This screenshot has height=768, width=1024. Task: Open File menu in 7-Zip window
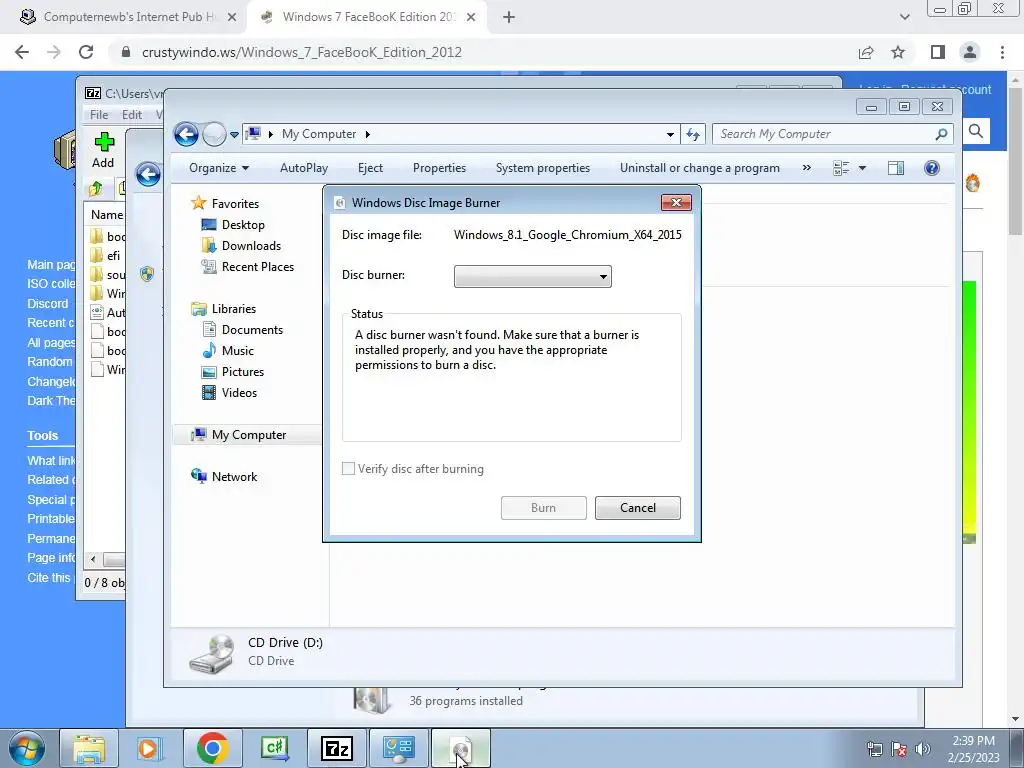coord(99,114)
